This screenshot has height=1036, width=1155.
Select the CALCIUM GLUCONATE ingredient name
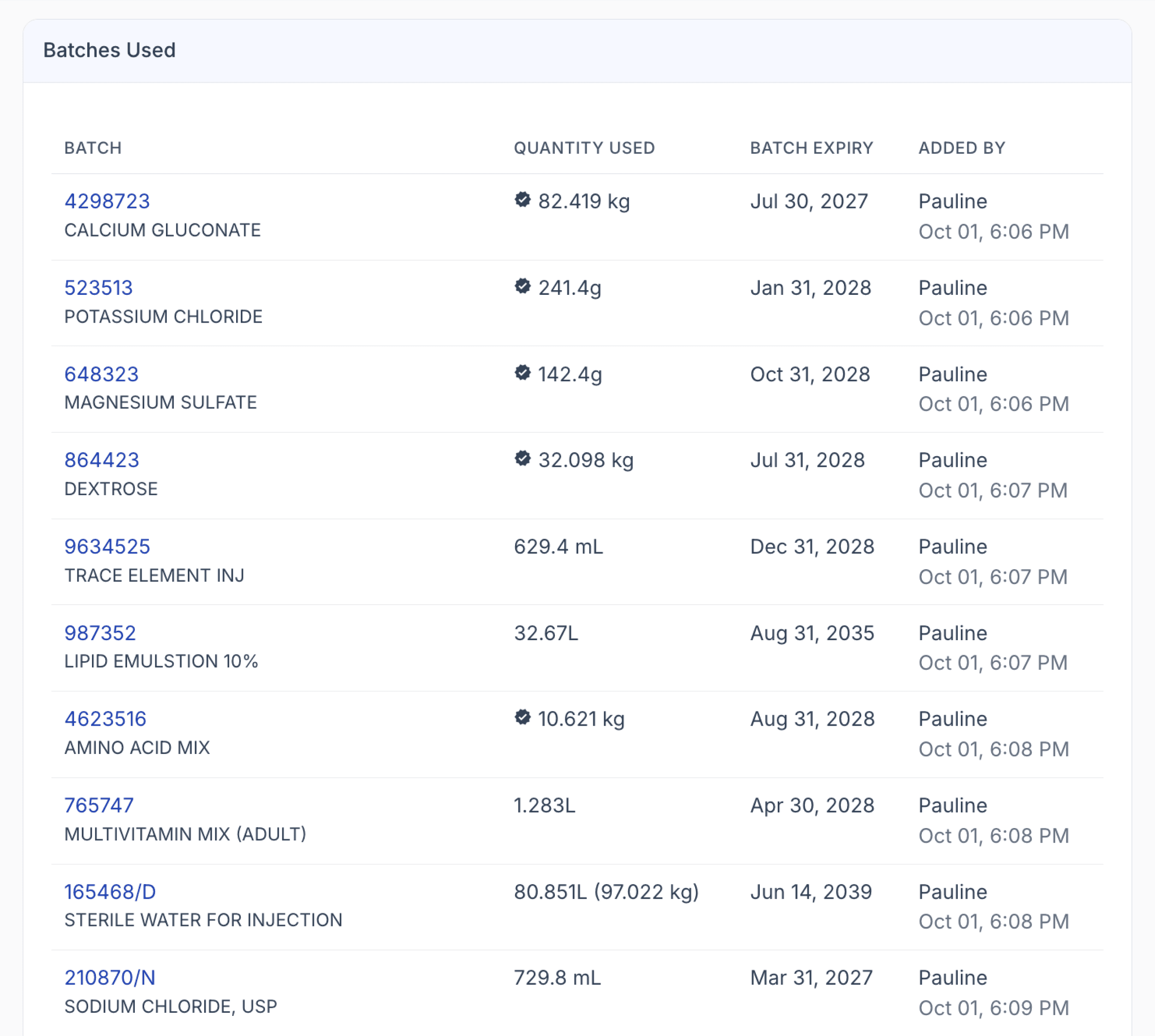[x=162, y=230]
